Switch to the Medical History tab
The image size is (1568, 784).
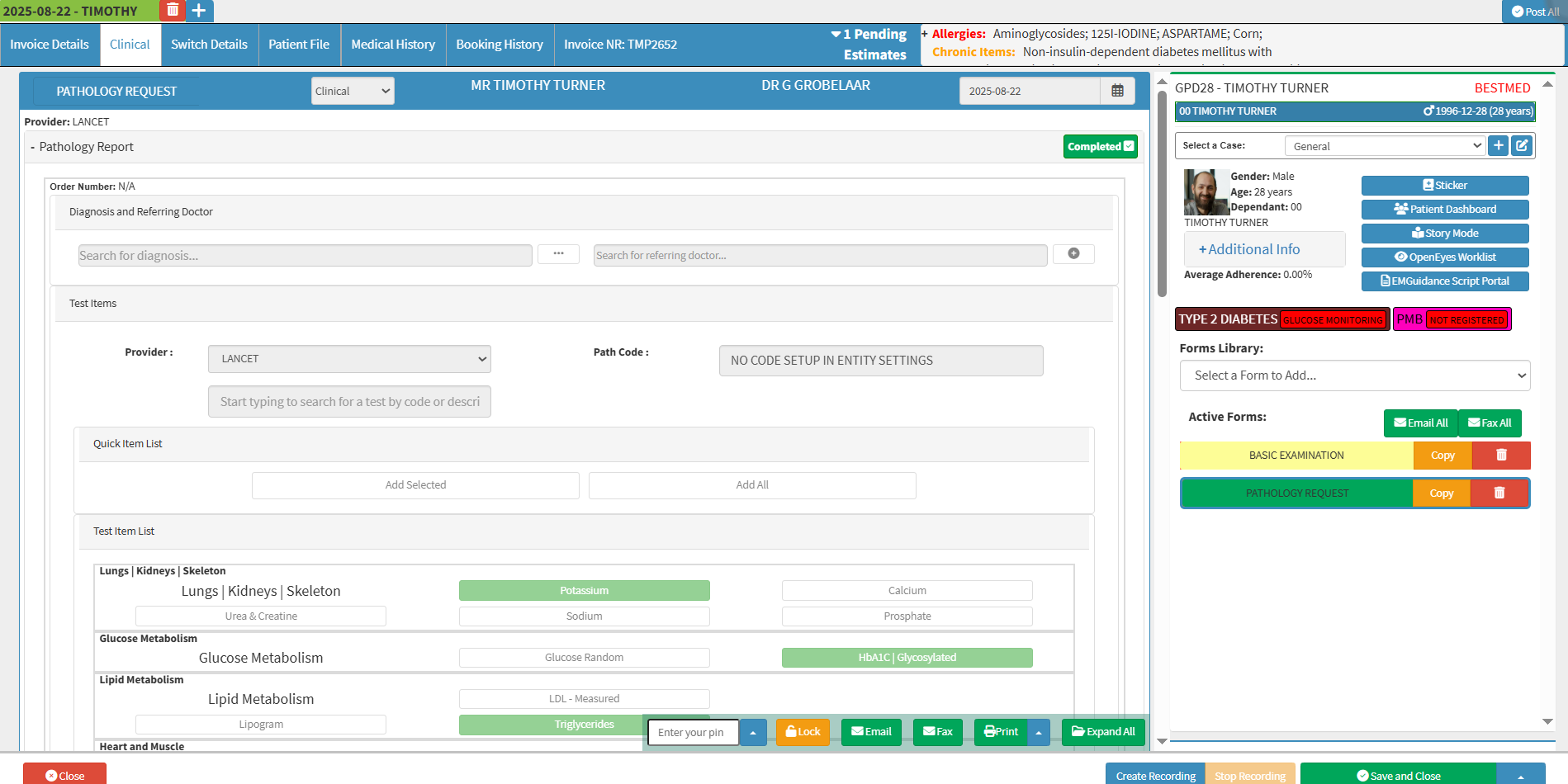pyautogui.click(x=393, y=45)
